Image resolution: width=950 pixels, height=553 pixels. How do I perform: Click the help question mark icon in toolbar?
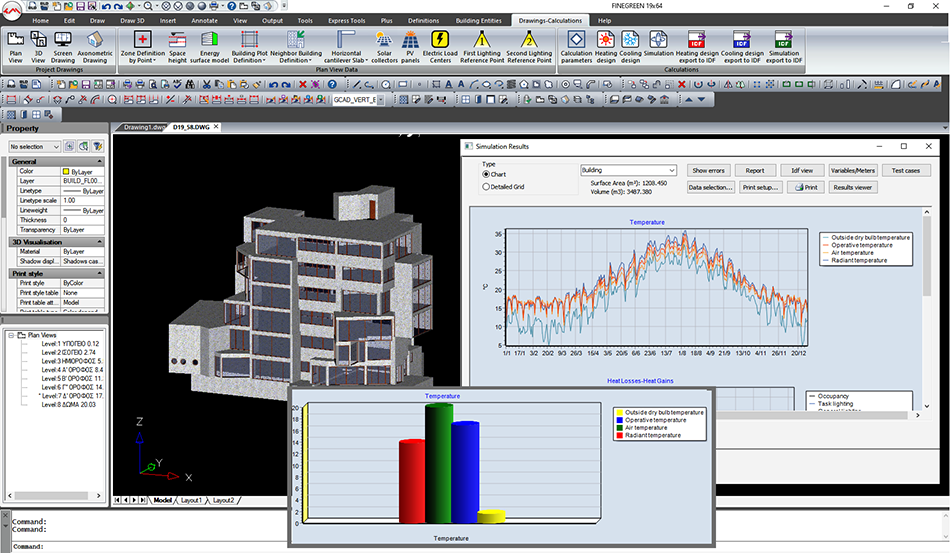[332, 84]
